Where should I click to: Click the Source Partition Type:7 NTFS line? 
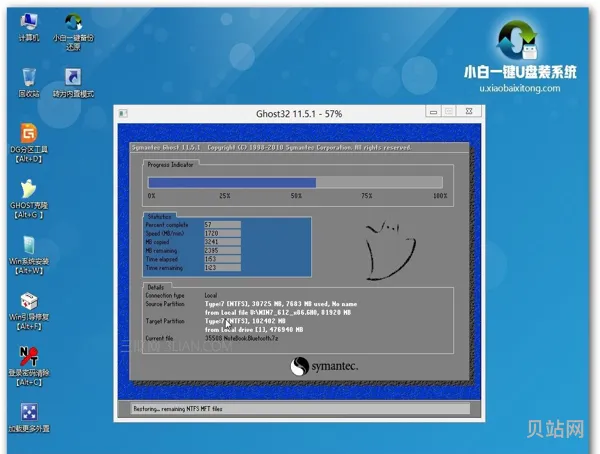281,304
